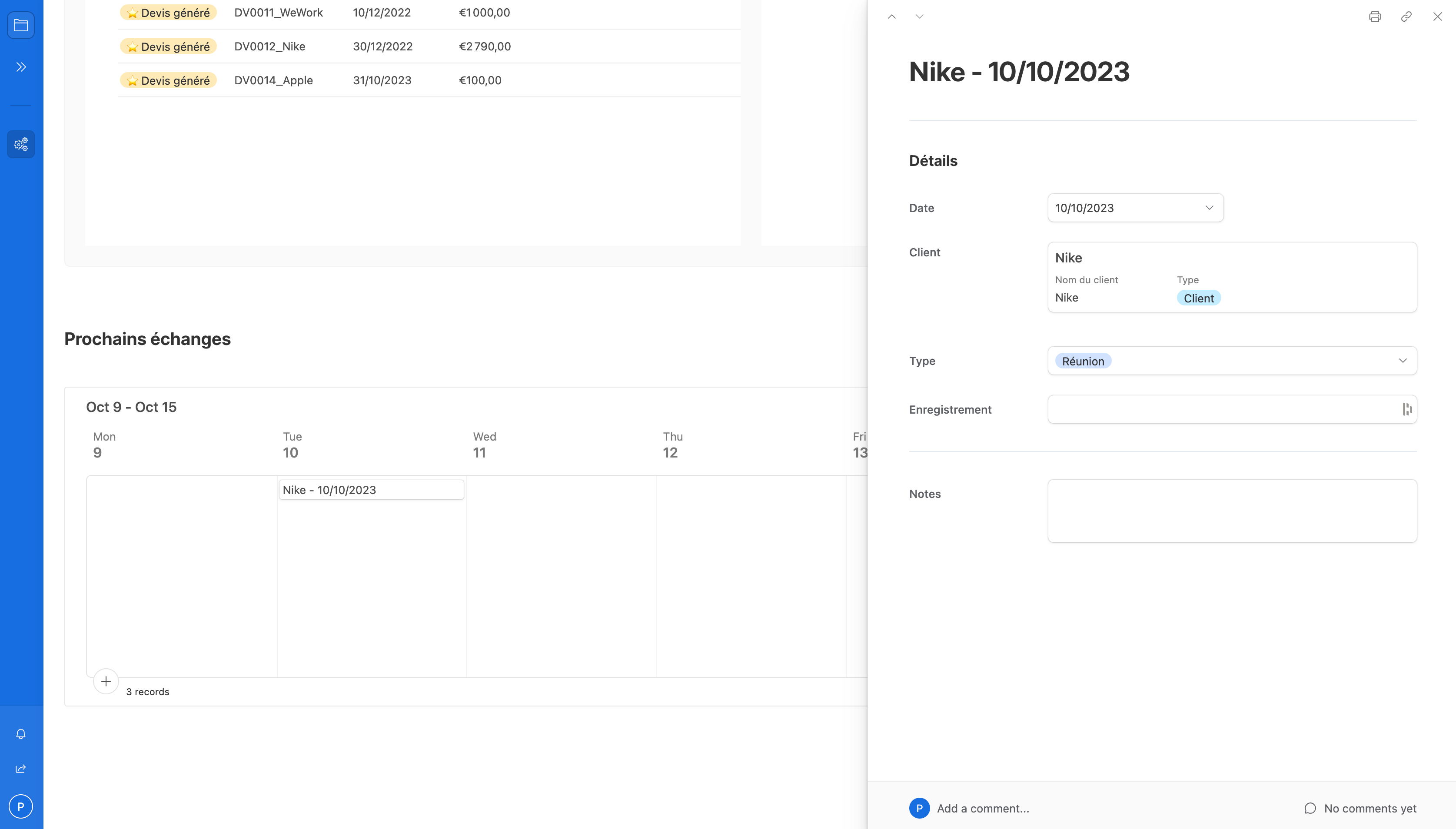Click the share arrow icon in the sidebar
This screenshot has height=829, width=1456.
pos(21,769)
